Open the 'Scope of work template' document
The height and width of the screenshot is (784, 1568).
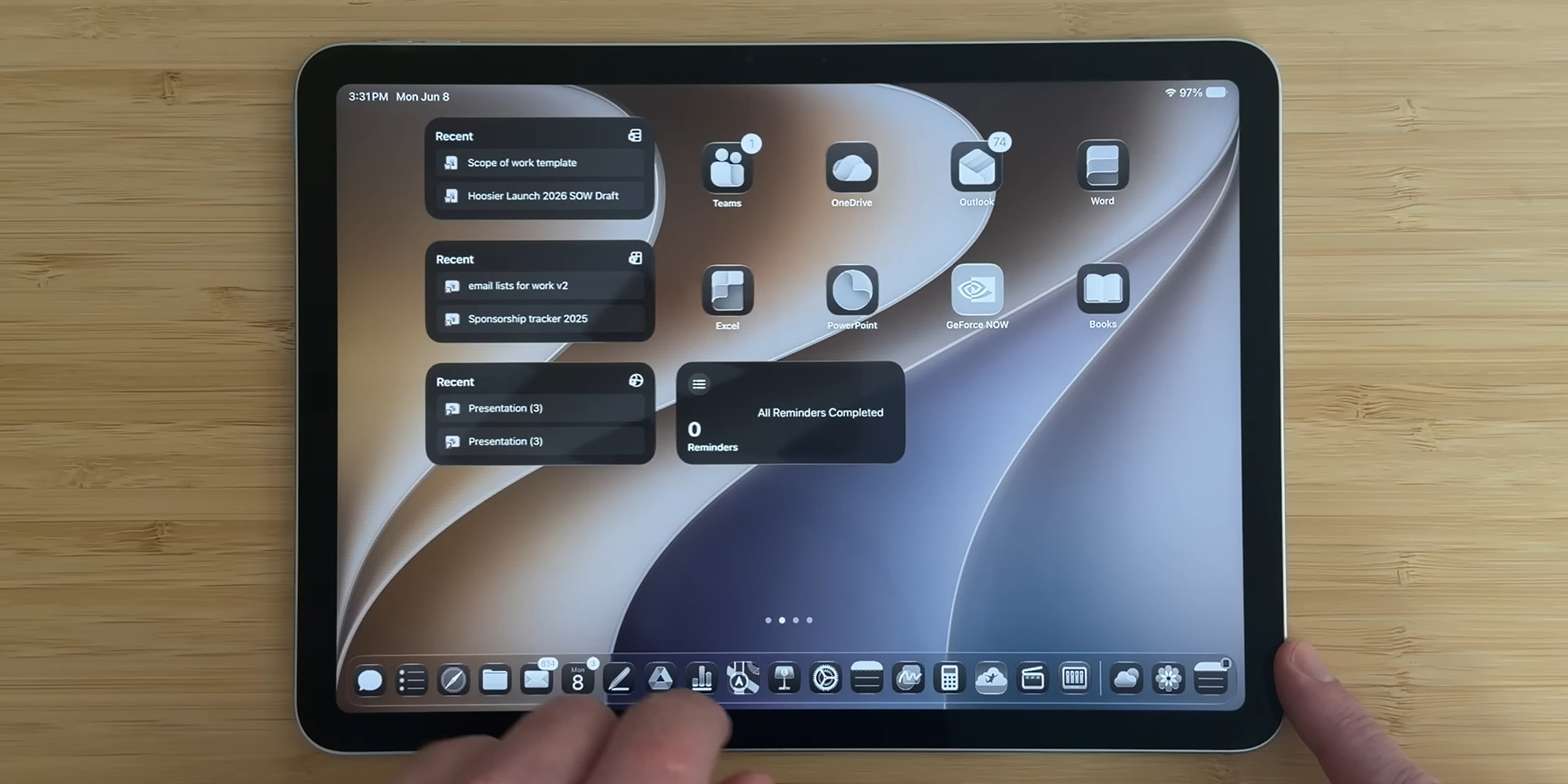(x=539, y=163)
